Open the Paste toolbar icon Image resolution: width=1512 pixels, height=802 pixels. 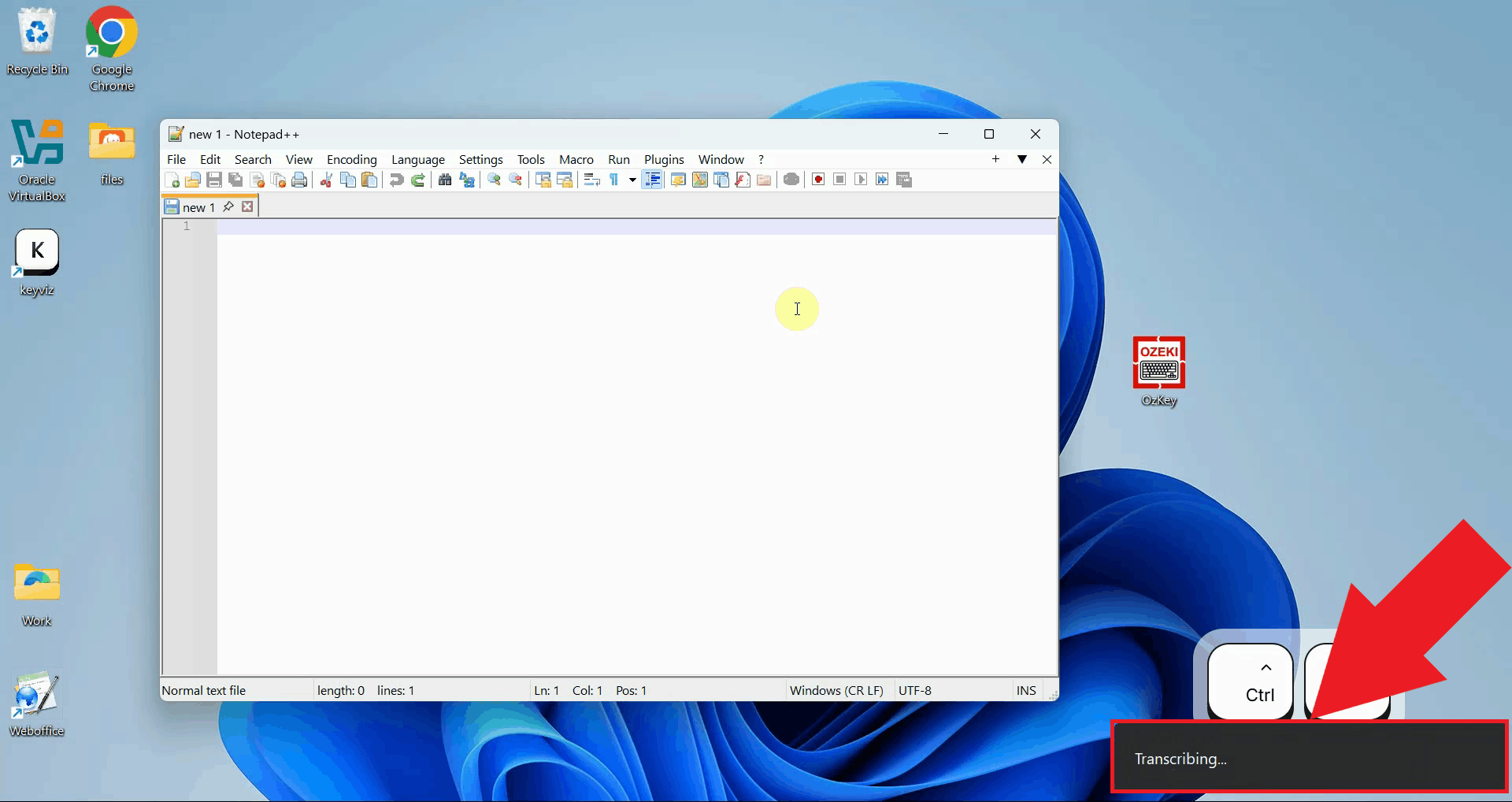(369, 180)
